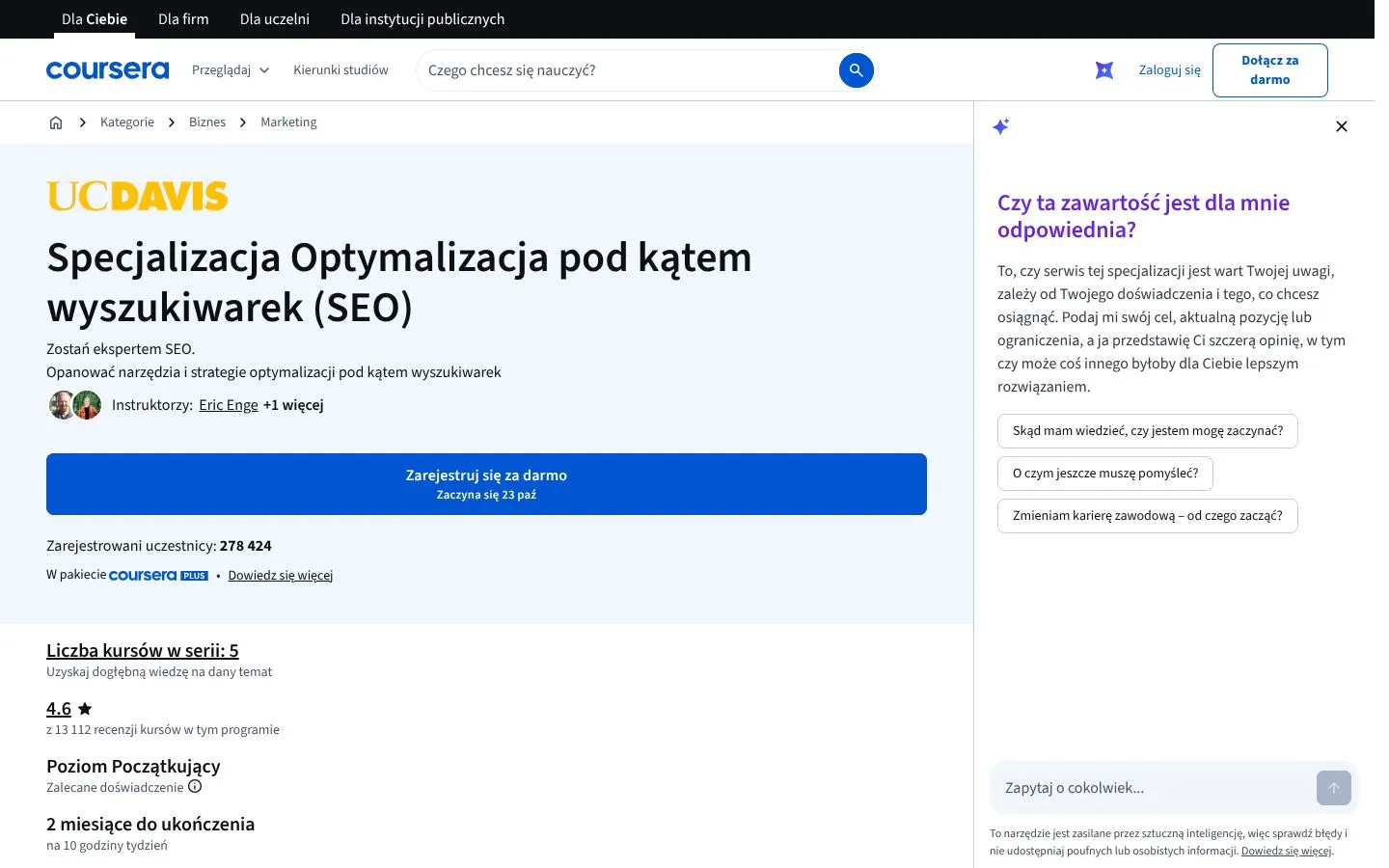
Task: Click the send arrow in the chat box
Action: click(1334, 788)
